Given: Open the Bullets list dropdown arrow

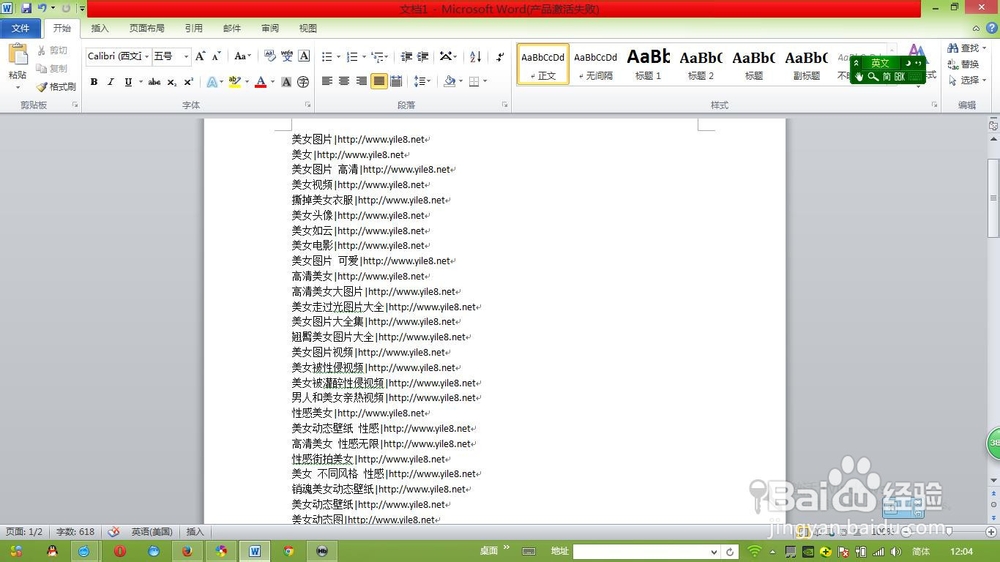Looking at the screenshot, I should coord(339,57).
